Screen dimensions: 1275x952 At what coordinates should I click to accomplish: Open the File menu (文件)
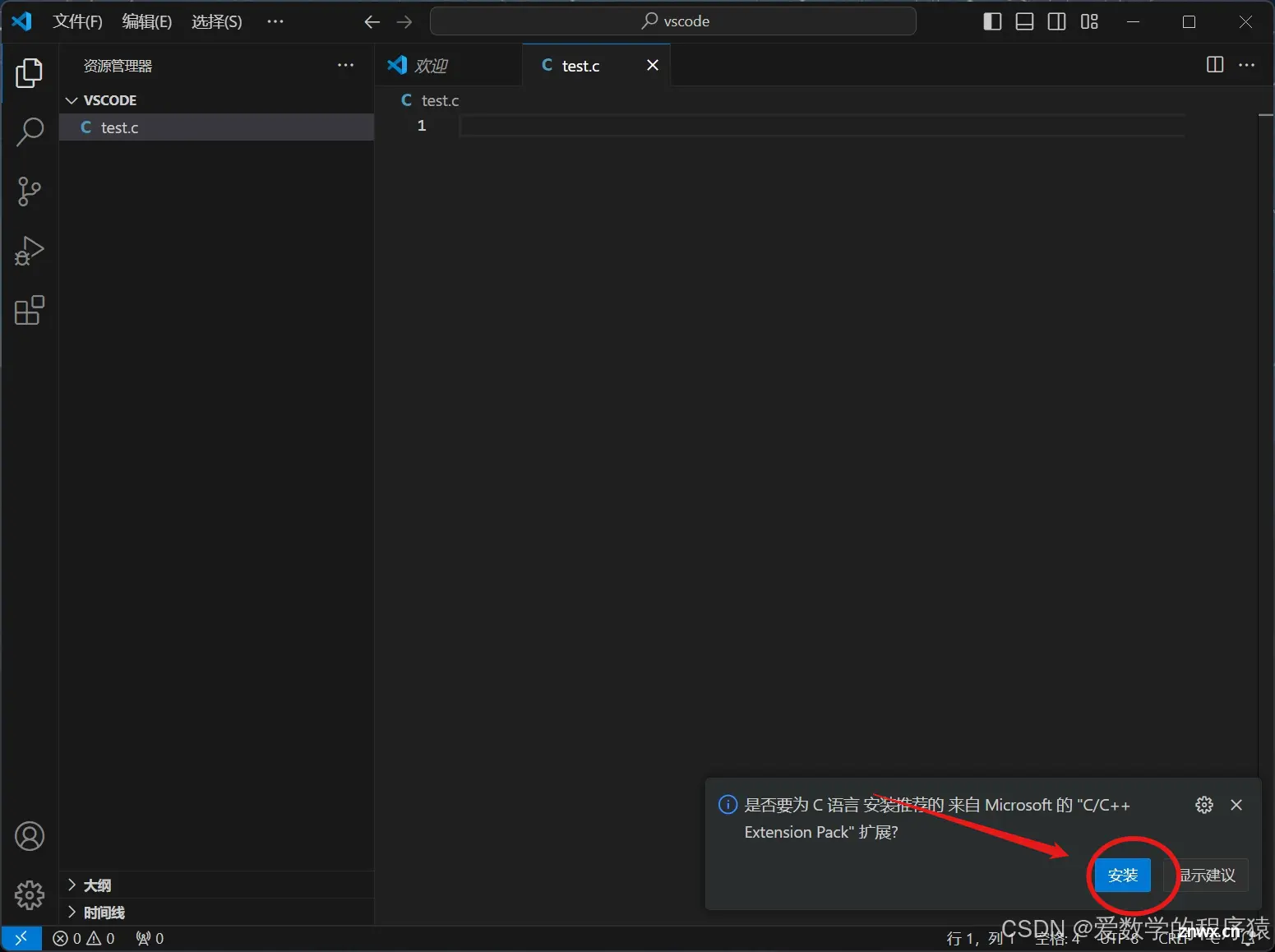77,21
